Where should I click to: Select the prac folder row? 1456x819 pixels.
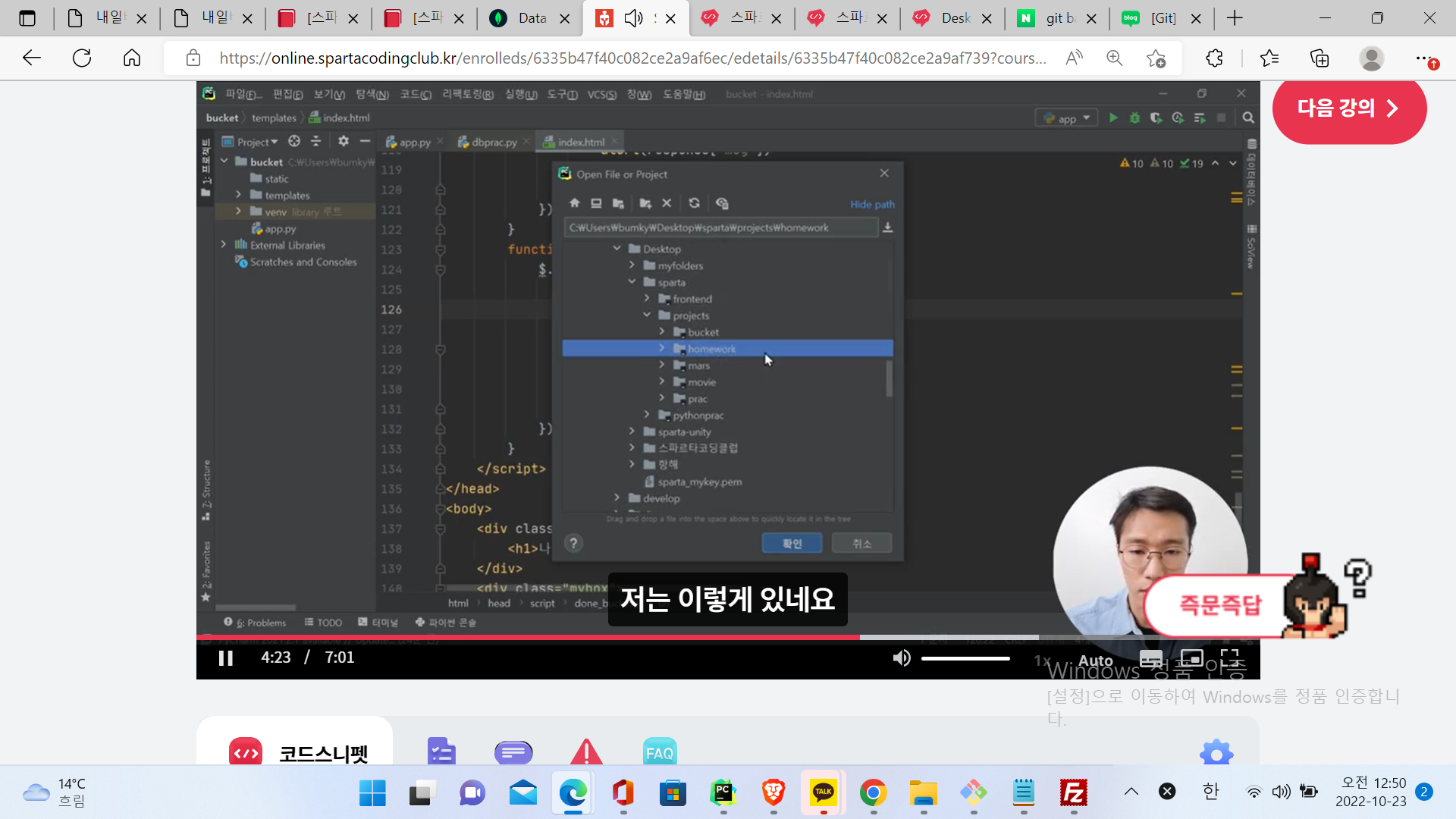click(726, 399)
